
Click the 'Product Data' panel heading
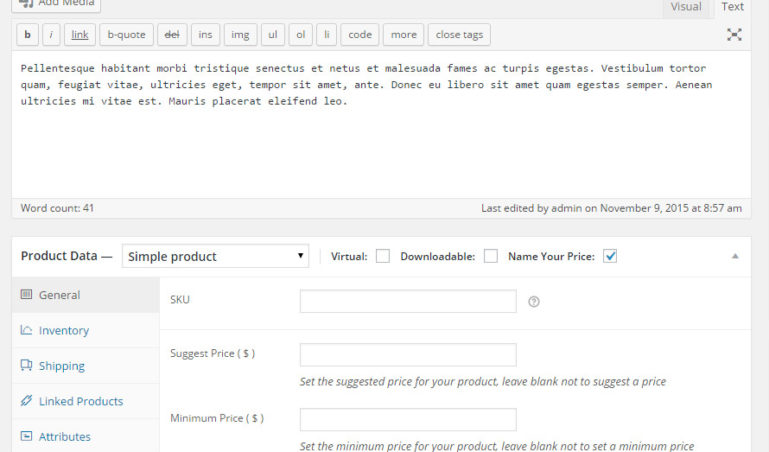59,256
